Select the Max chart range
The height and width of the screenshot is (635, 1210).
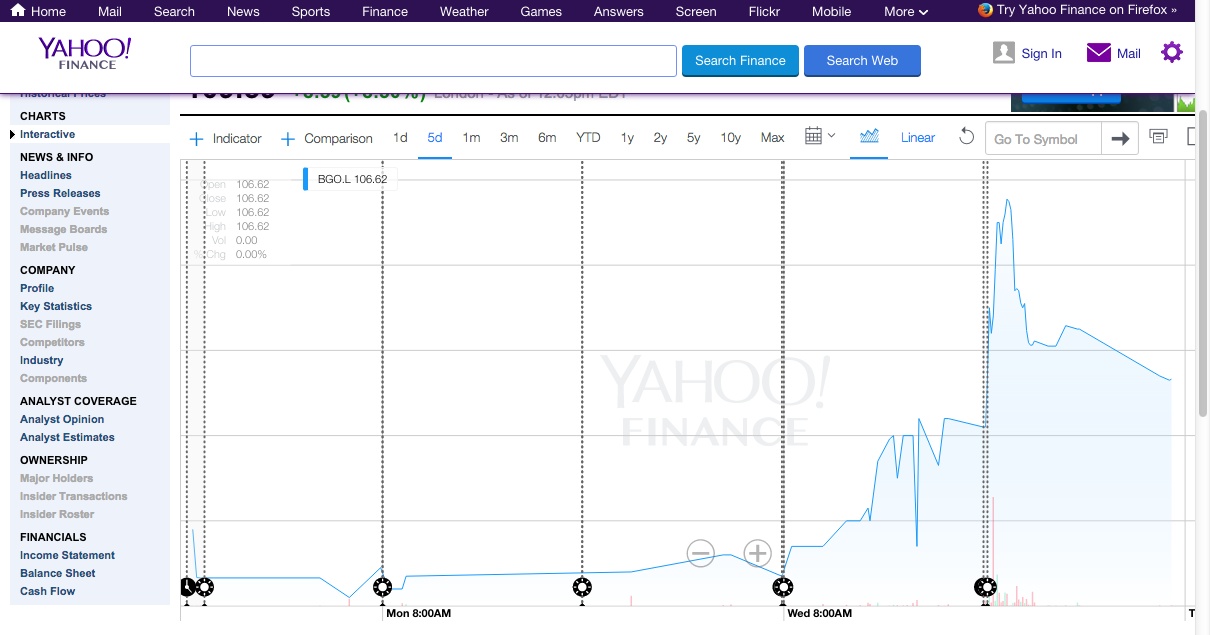tap(772, 138)
